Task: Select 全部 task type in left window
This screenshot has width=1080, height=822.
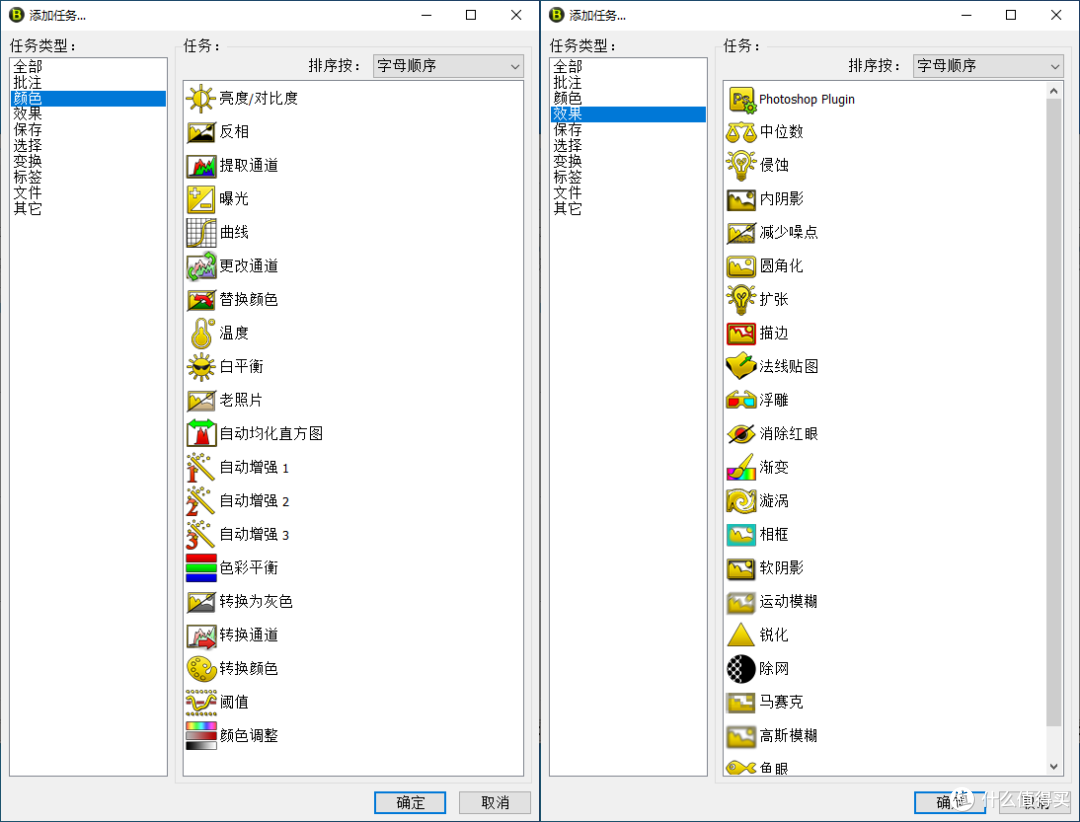Action: coord(88,67)
